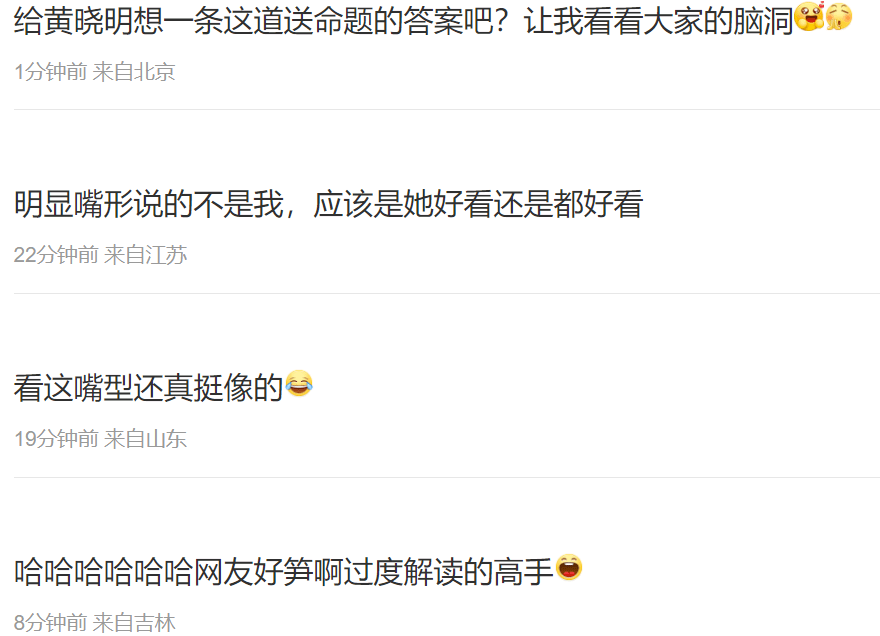
Task: Click 来自吉林 location label
Action: (x=134, y=623)
